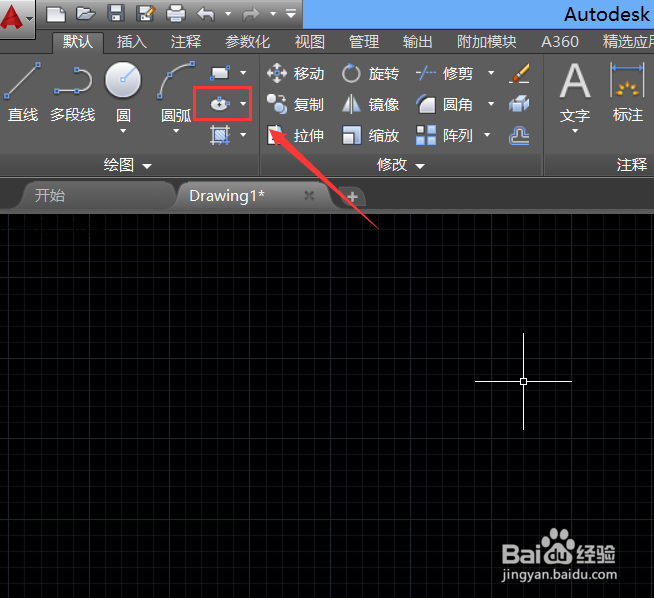The height and width of the screenshot is (598, 654).
Task: Select the 直线 line tool
Action: pos(23,93)
